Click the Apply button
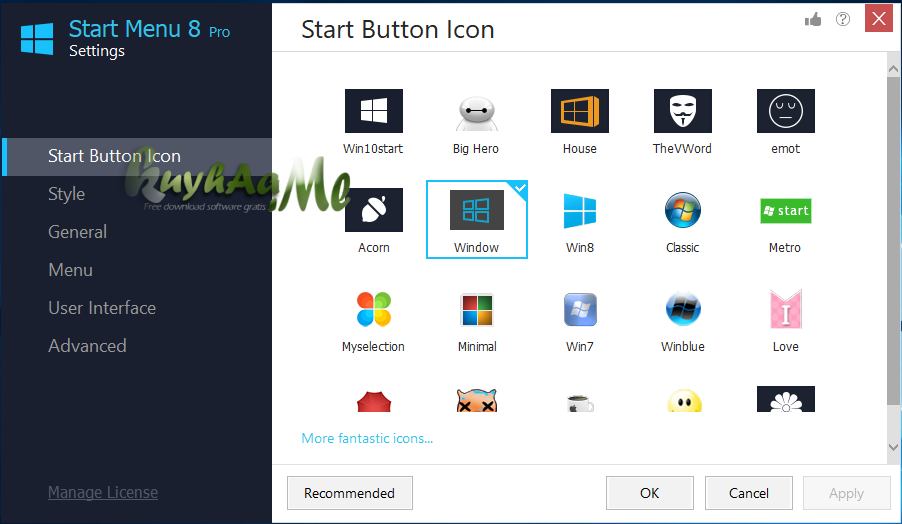 (x=846, y=493)
